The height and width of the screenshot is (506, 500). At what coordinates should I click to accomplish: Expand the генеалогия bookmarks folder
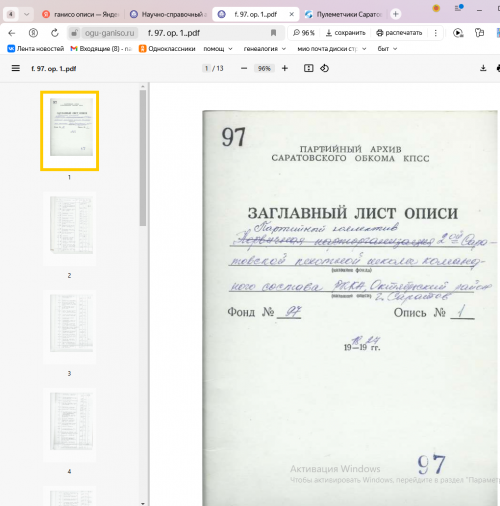pyautogui.click(x=265, y=49)
